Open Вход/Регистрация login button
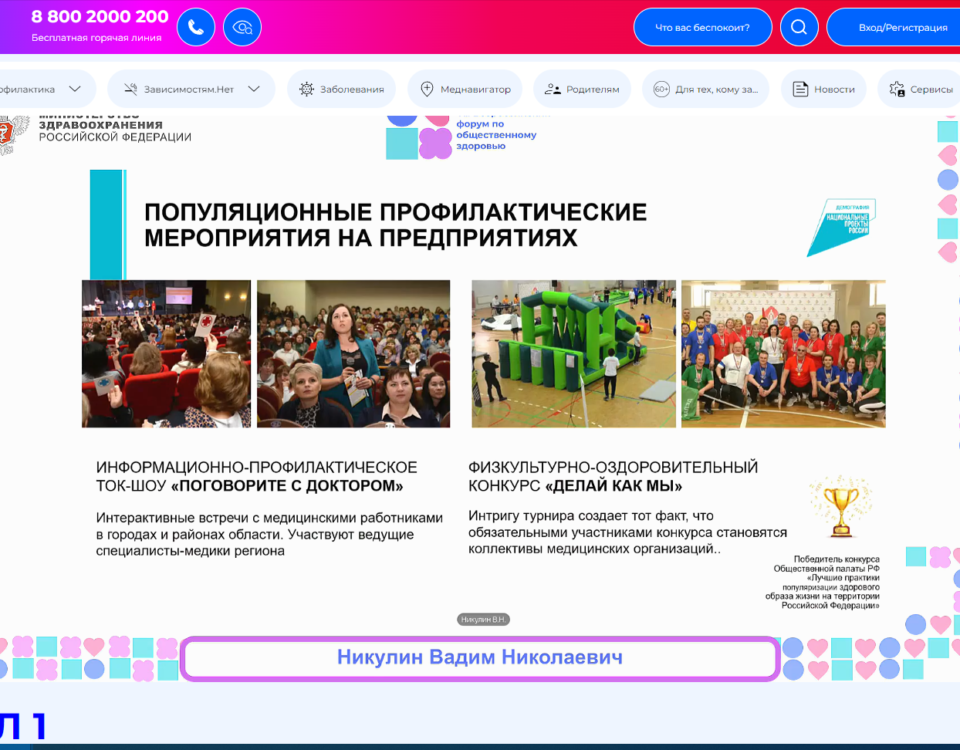 click(x=894, y=27)
